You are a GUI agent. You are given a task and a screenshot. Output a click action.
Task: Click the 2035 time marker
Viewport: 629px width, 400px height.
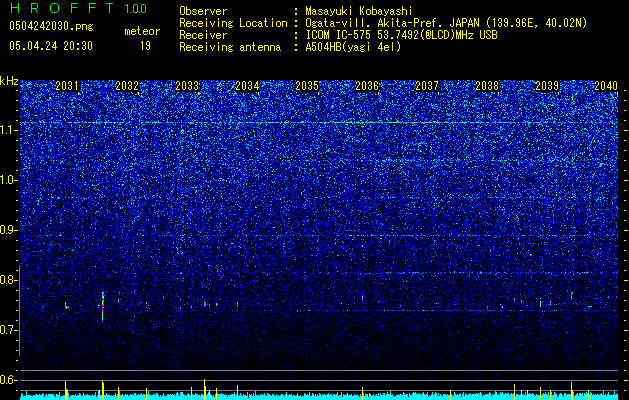pos(307,86)
